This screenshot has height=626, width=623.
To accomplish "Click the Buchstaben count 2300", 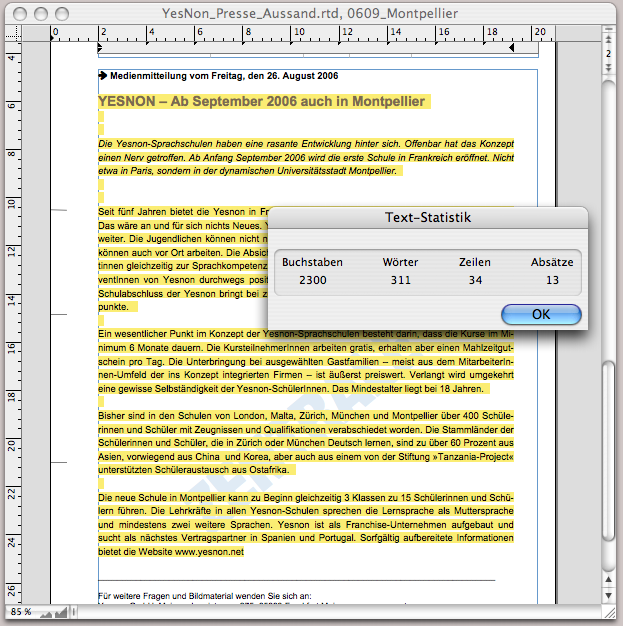I will pos(312,280).
